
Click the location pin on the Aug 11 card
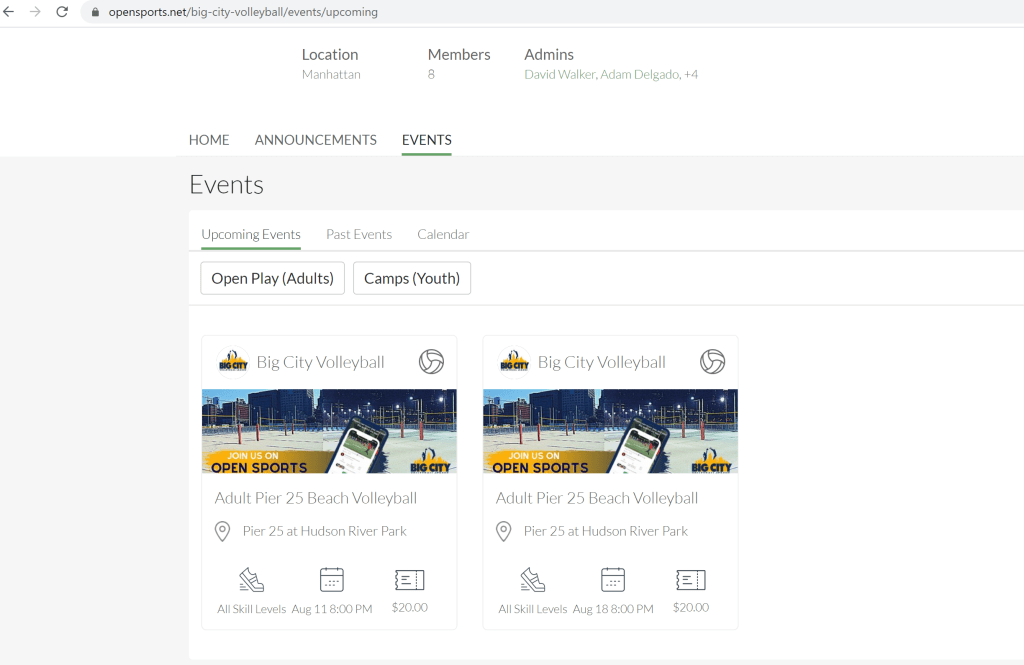[223, 531]
